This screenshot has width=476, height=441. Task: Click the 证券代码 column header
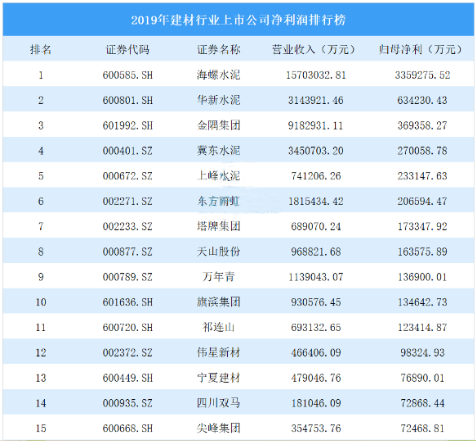click(128, 50)
